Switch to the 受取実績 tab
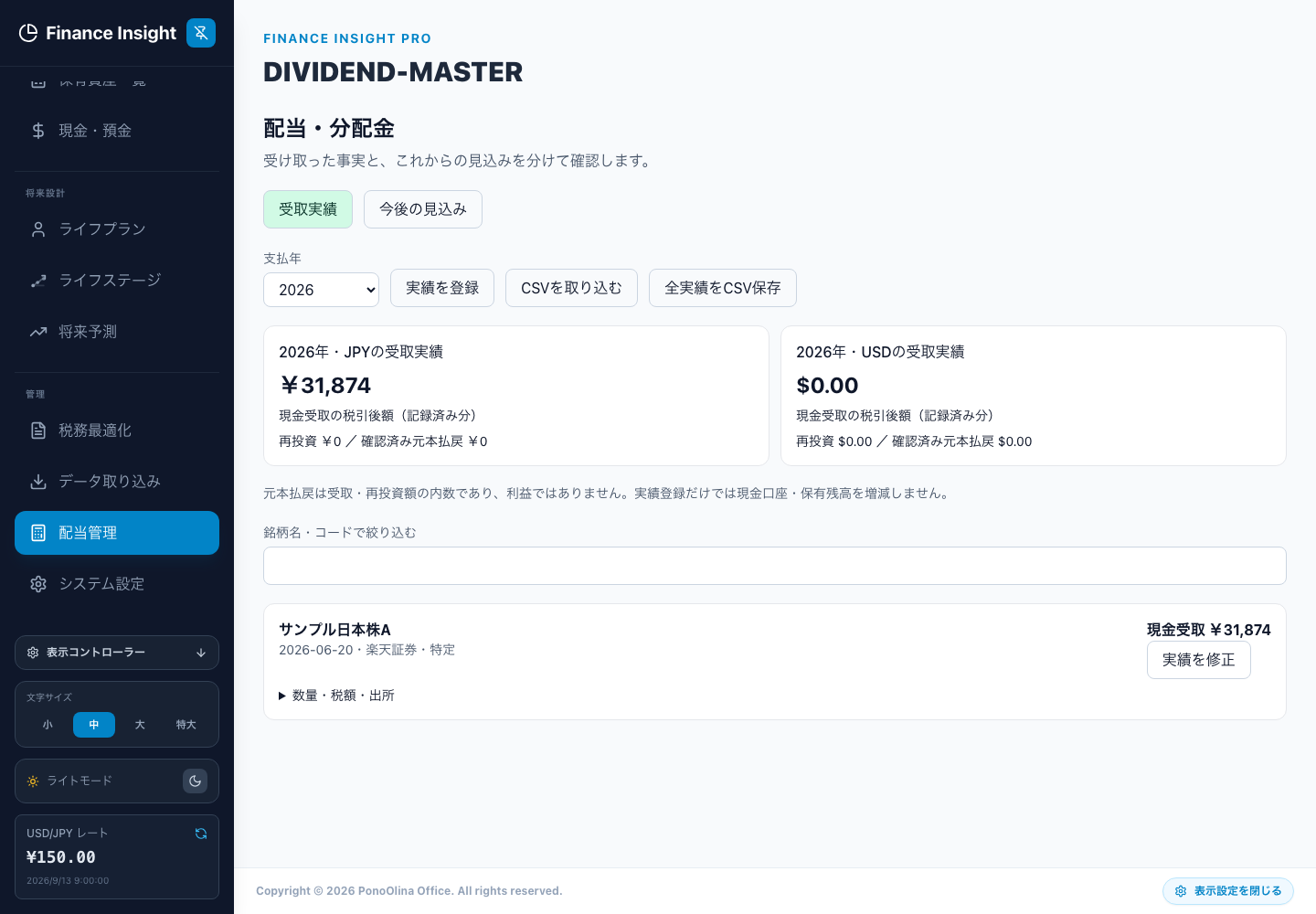Screen dimensions: 1316x914 pos(308,209)
